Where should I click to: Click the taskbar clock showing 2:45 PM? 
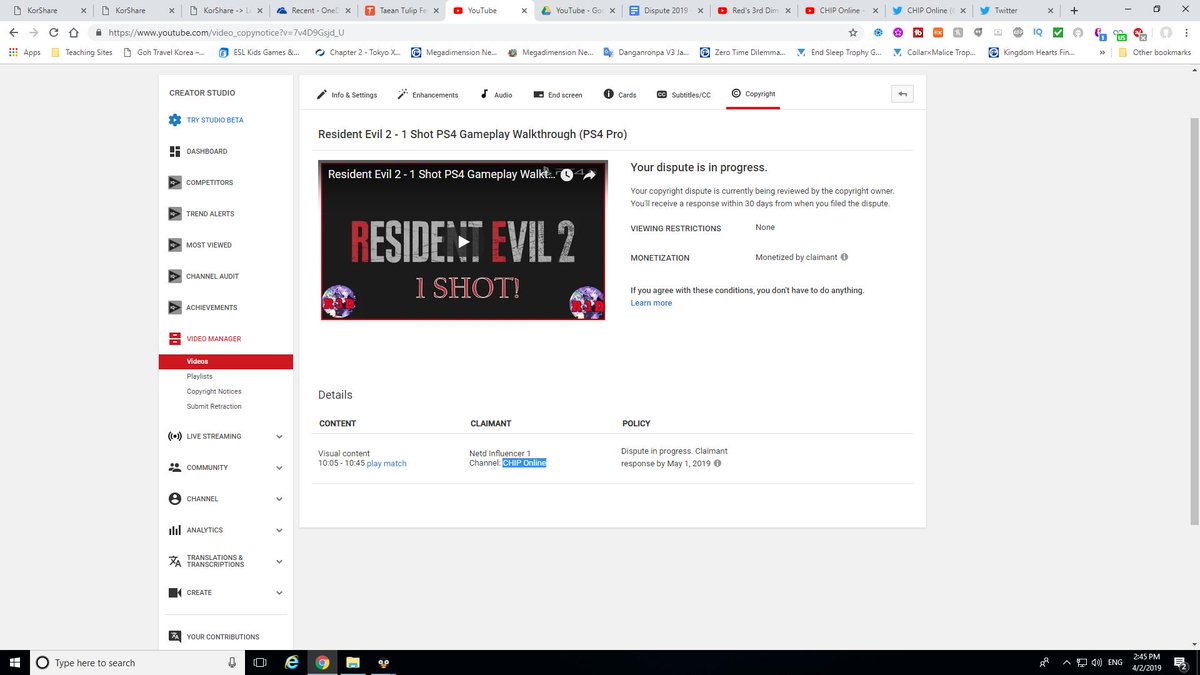(1147, 662)
